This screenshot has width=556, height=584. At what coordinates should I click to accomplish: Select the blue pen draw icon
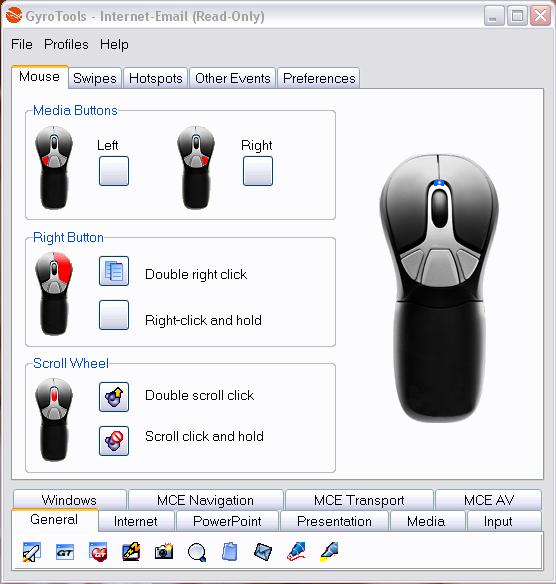296,552
